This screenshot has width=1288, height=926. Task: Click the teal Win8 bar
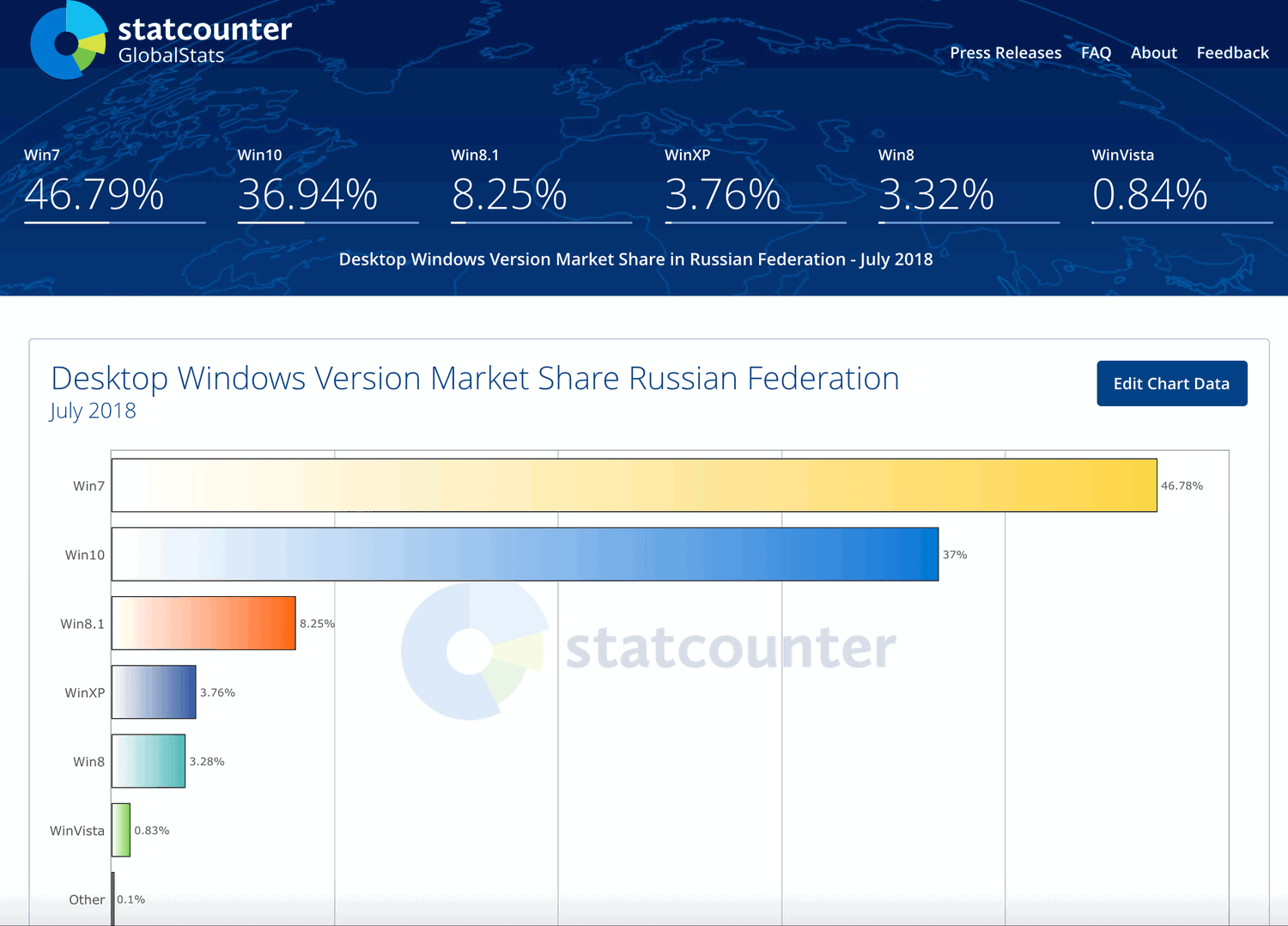[x=149, y=761]
